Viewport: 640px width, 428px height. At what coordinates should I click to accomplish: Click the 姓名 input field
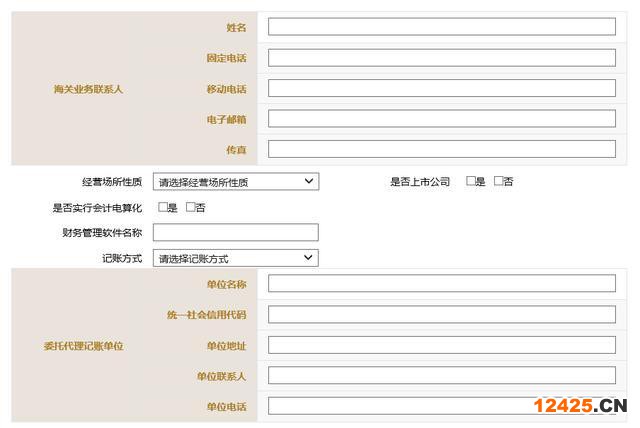441,27
